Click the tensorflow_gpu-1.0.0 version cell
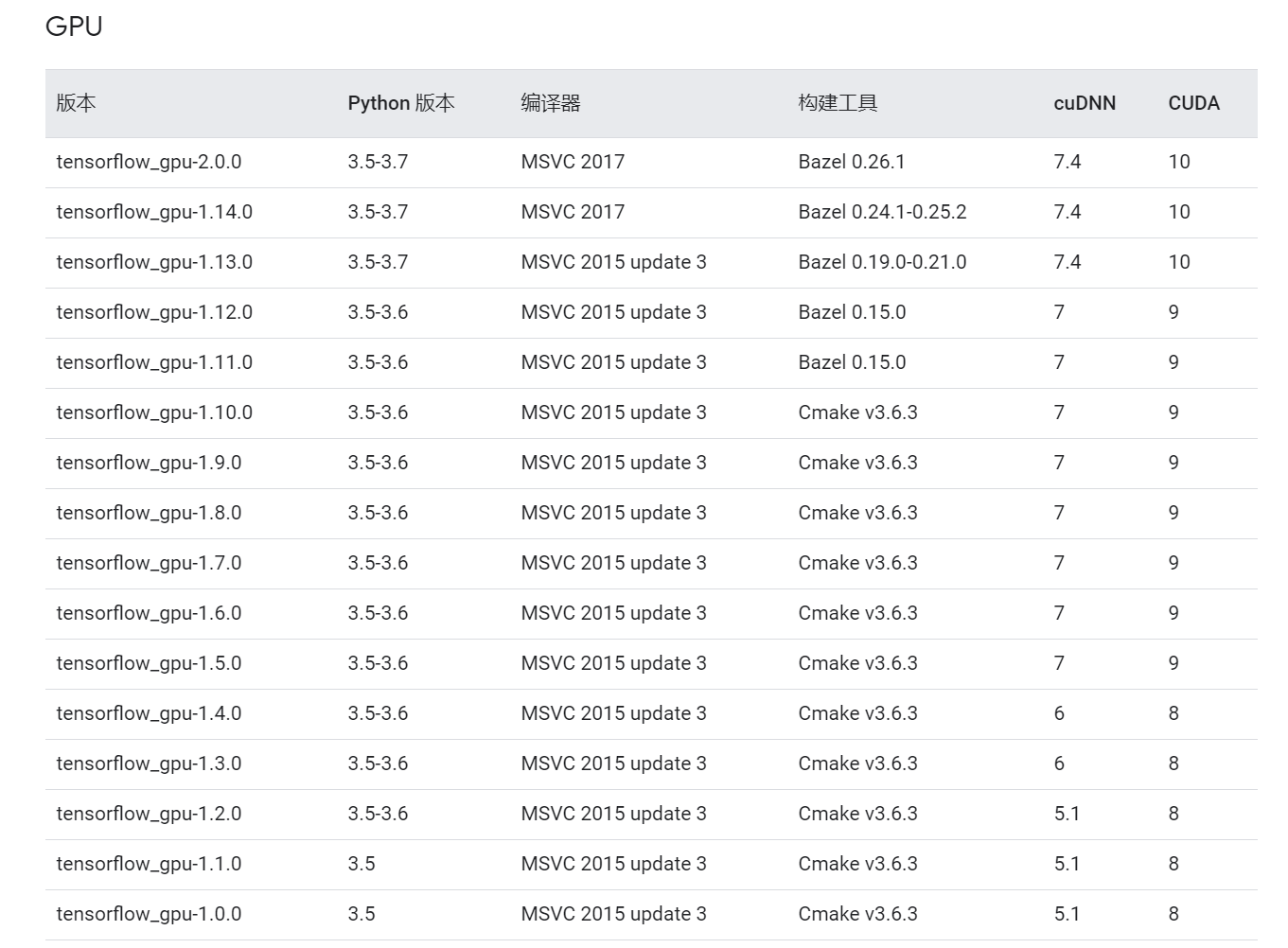This screenshot has width=1288, height=948. [149, 914]
